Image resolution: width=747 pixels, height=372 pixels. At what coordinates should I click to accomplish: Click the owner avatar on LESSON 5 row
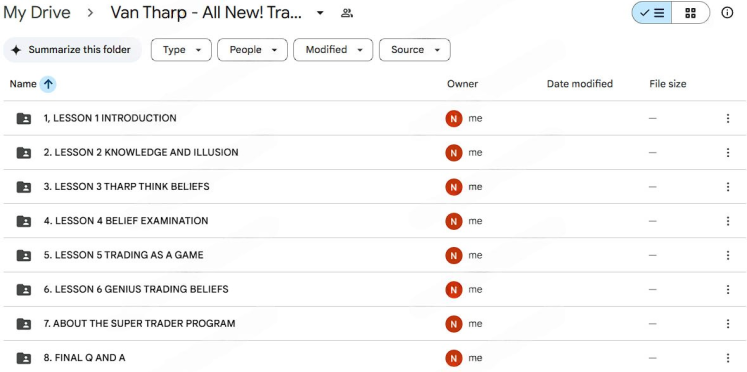point(454,255)
